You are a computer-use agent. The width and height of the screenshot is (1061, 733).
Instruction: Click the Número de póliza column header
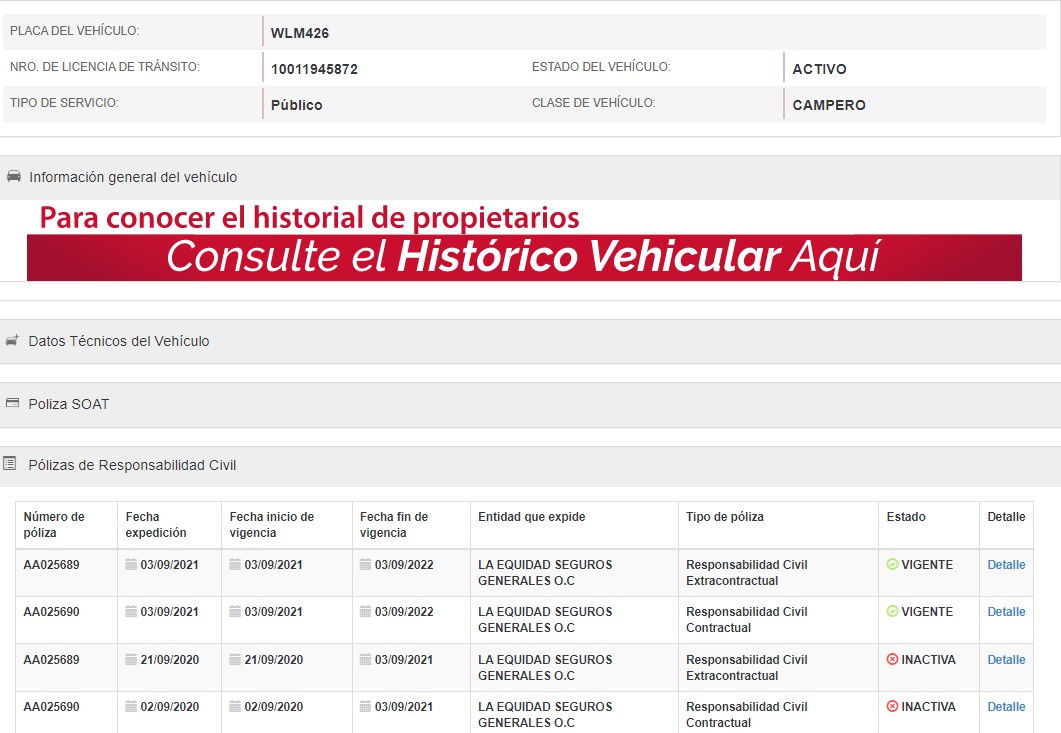tap(54, 525)
